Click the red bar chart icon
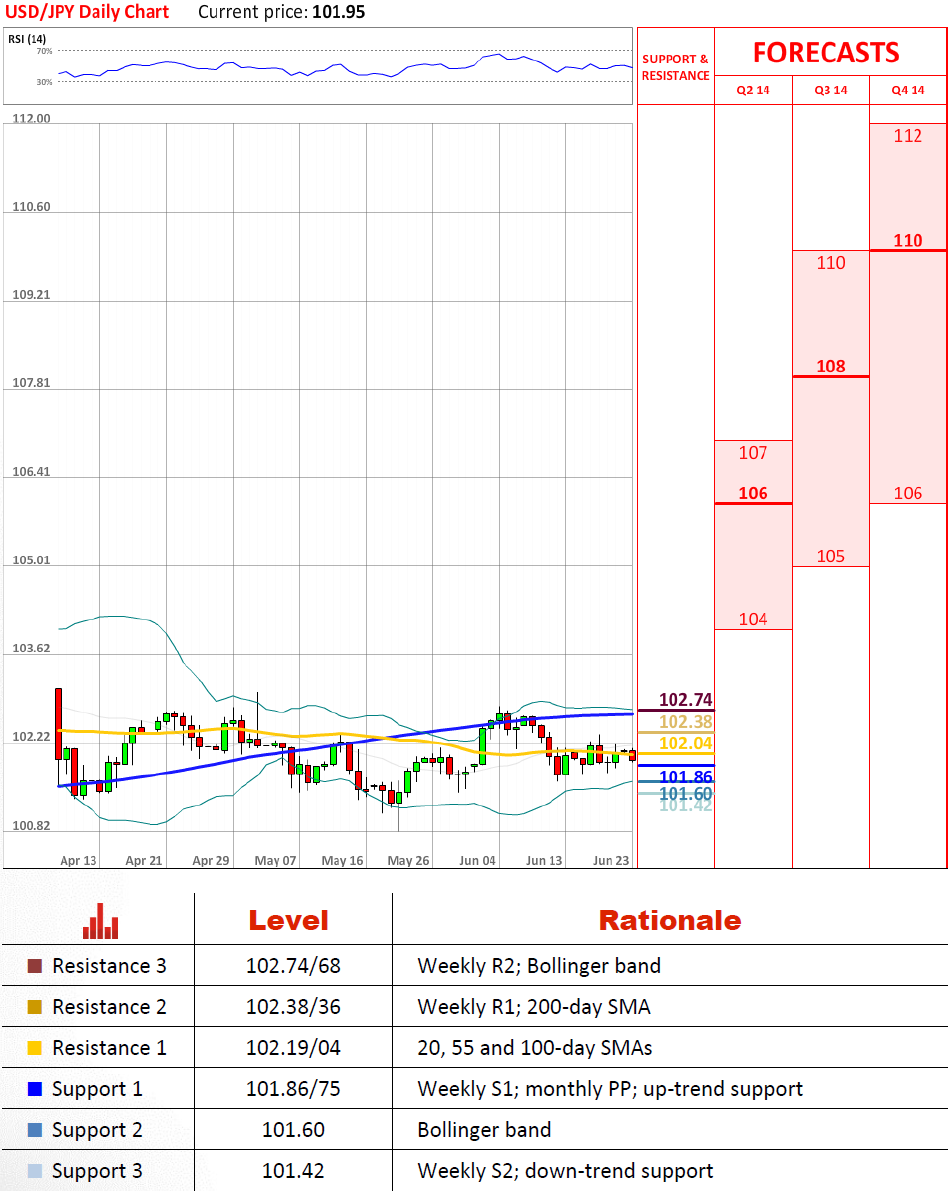Viewport: 949px width, 1191px height. (x=100, y=921)
